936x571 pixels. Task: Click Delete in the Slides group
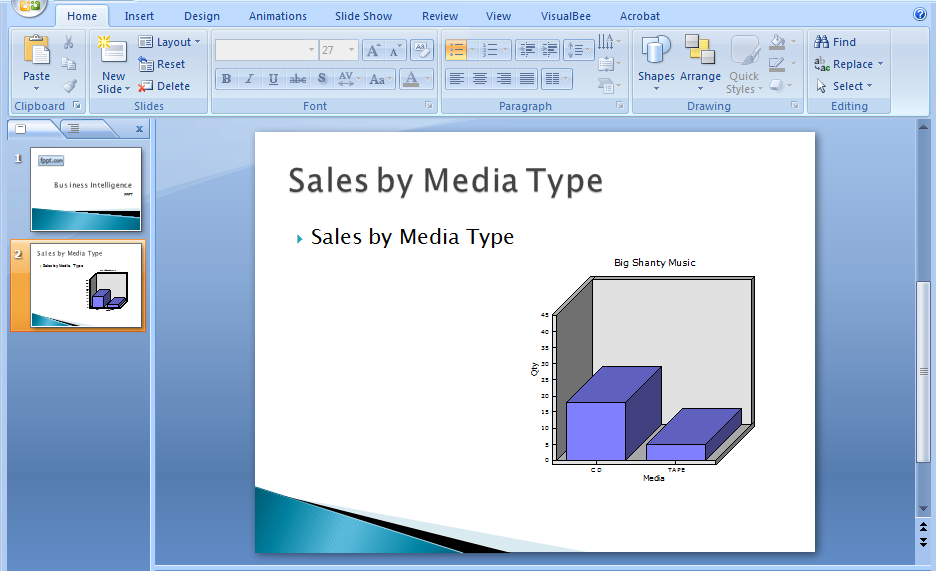164,86
